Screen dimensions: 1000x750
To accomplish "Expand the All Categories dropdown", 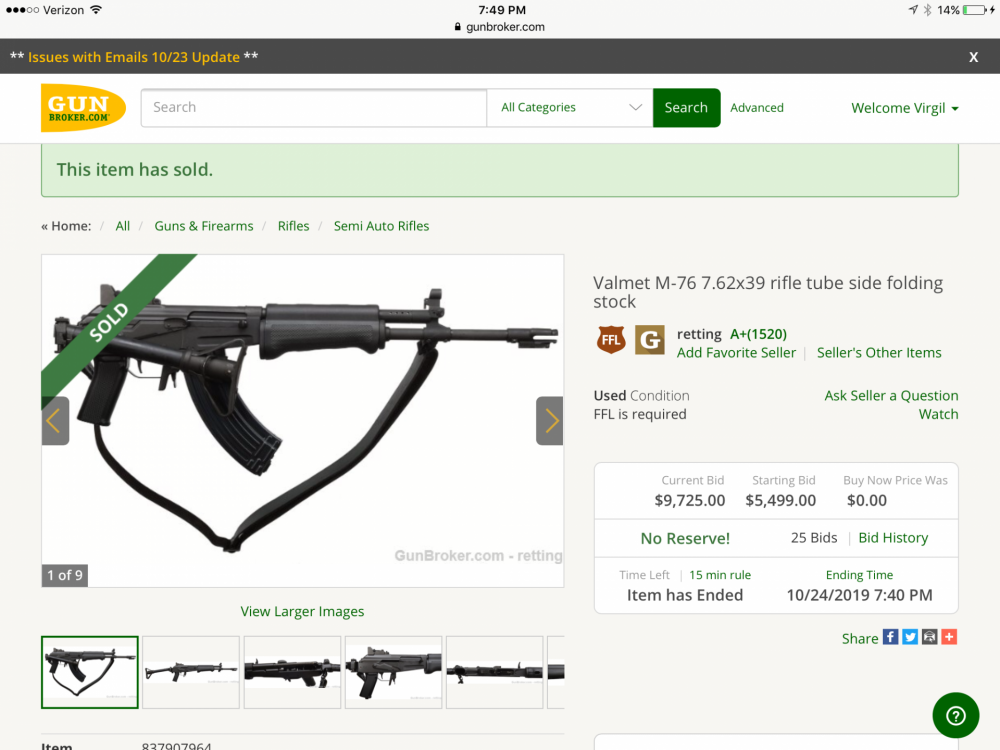I will tap(570, 108).
